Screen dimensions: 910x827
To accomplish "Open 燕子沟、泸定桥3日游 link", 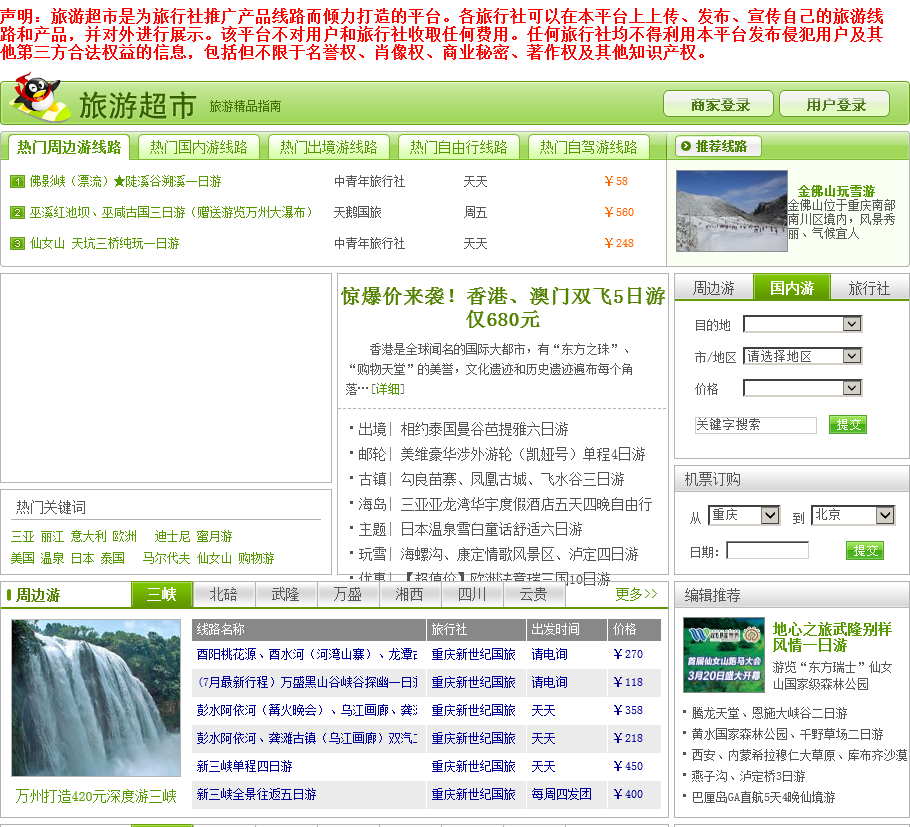I will [749, 776].
